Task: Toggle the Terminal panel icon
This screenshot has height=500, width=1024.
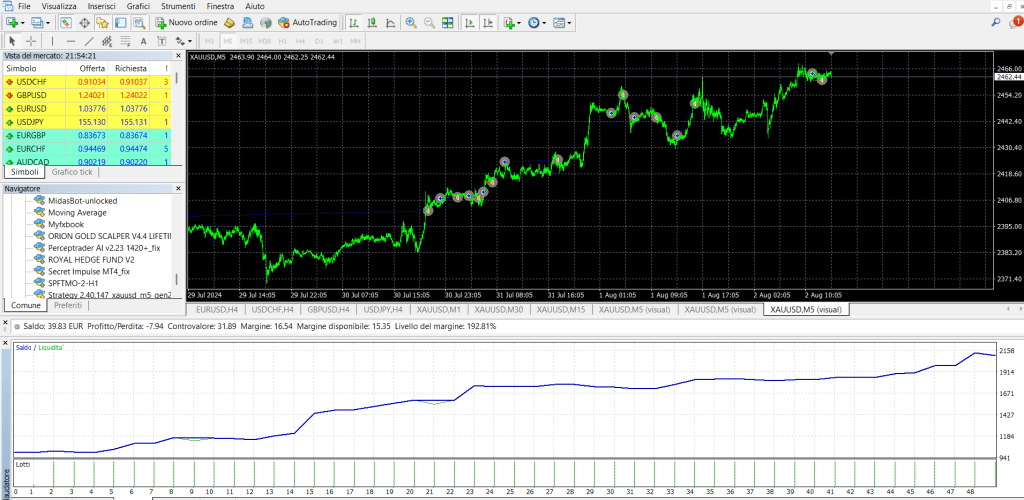Action: [121, 23]
